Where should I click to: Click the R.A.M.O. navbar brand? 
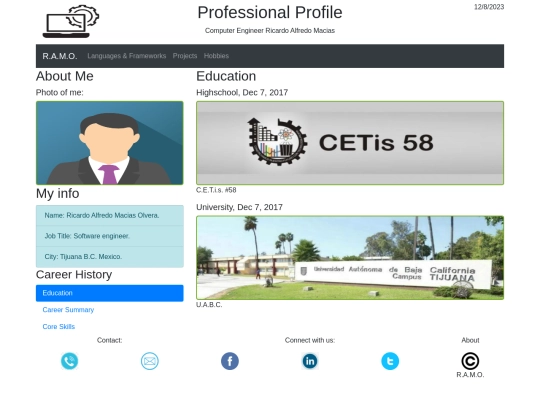tap(60, 56)
